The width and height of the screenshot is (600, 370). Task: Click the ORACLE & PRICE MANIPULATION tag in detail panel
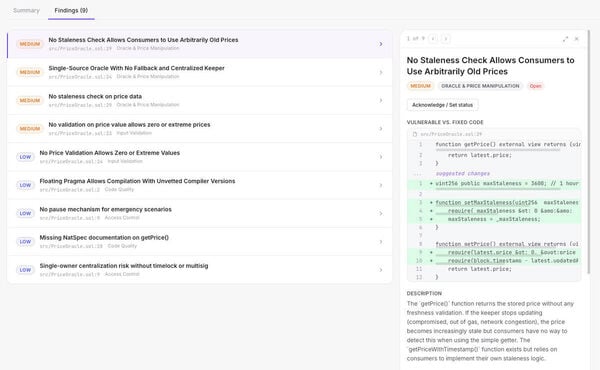click(x=480, y=86)
